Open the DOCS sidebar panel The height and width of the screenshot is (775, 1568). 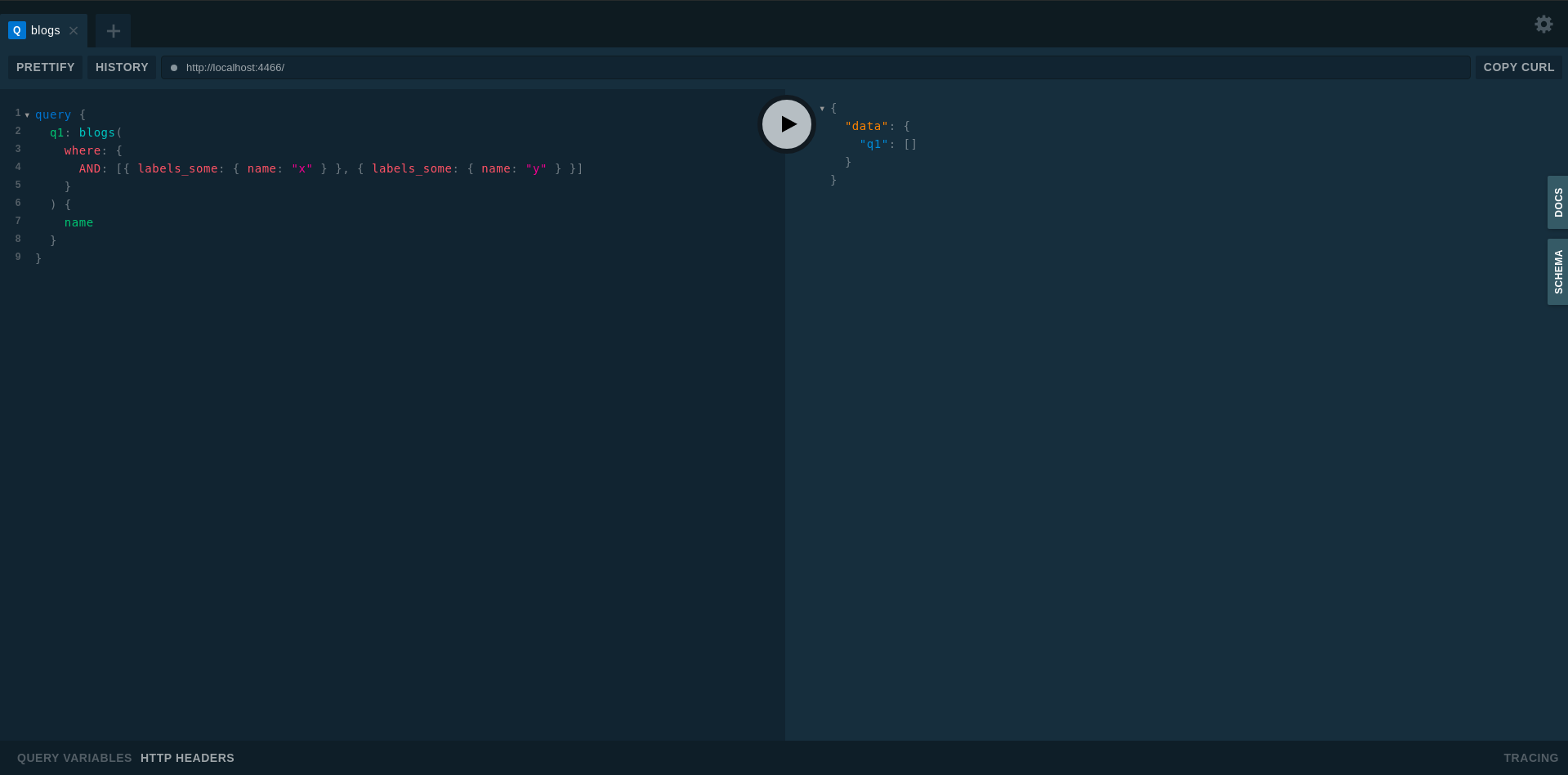point(1557,203)
